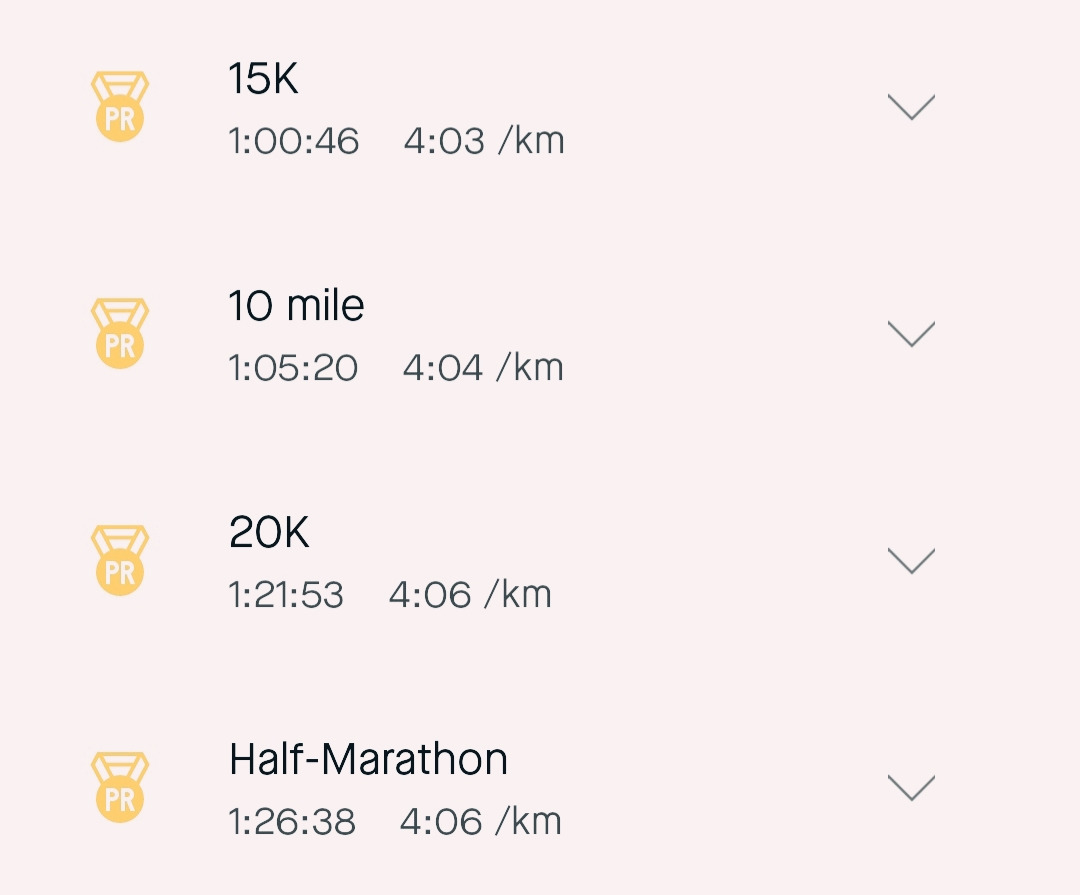Expand the 20K record chevron
Viewport: 1080px width, 895px height.
(x=911, y=560)
